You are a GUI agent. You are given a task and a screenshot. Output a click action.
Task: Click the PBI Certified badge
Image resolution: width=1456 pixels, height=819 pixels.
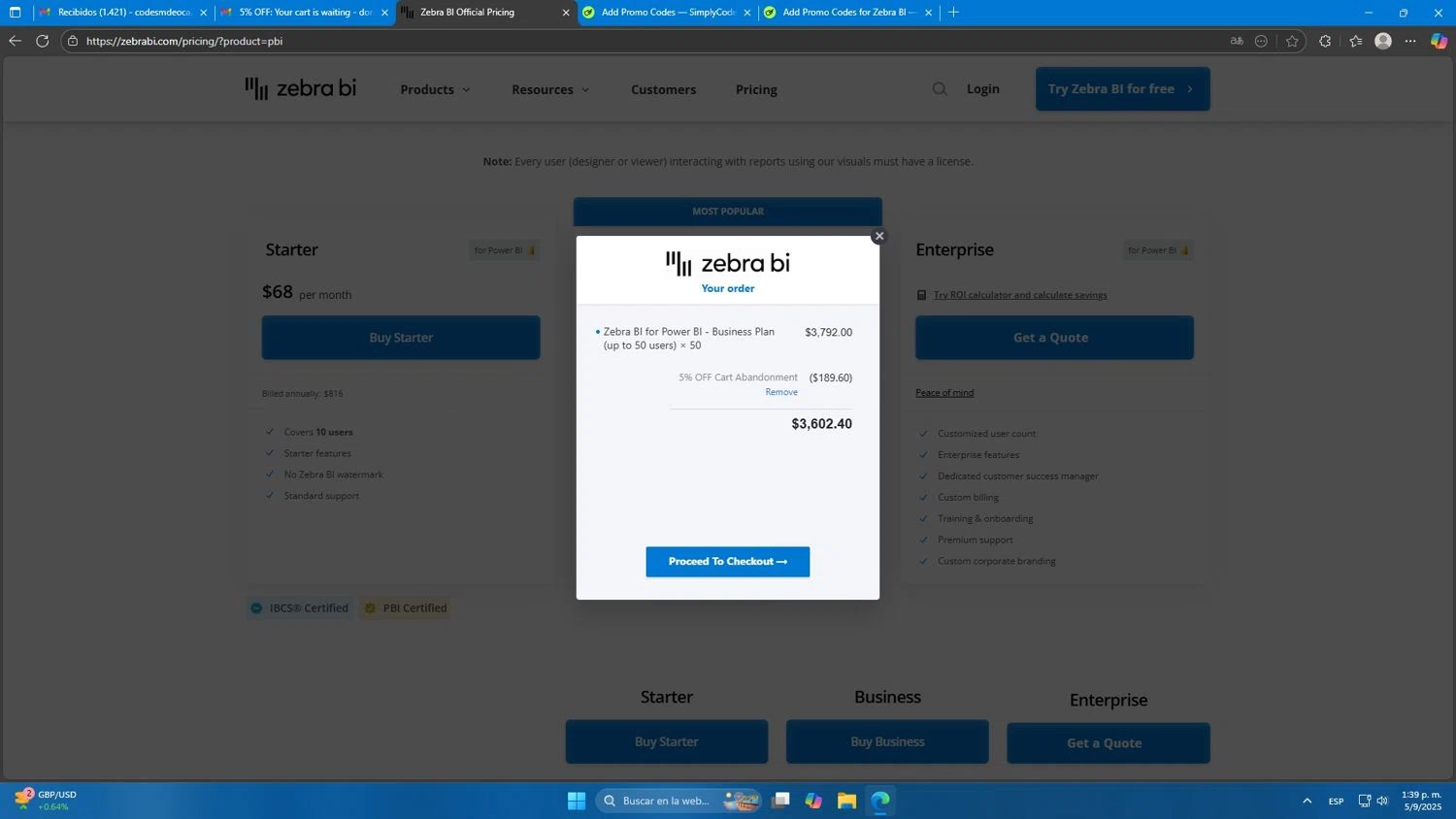pos(405,608)
